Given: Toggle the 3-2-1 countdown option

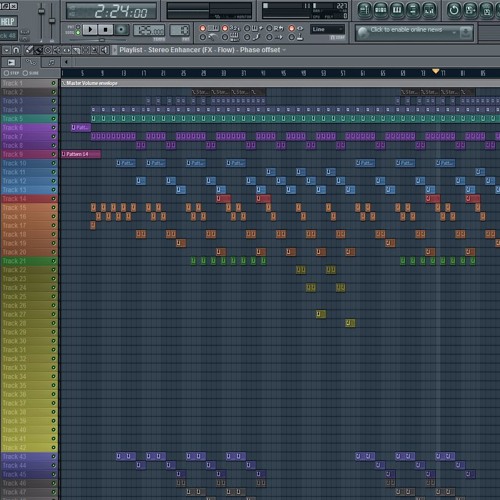Looking at the screenshot, I should point(225,28).
